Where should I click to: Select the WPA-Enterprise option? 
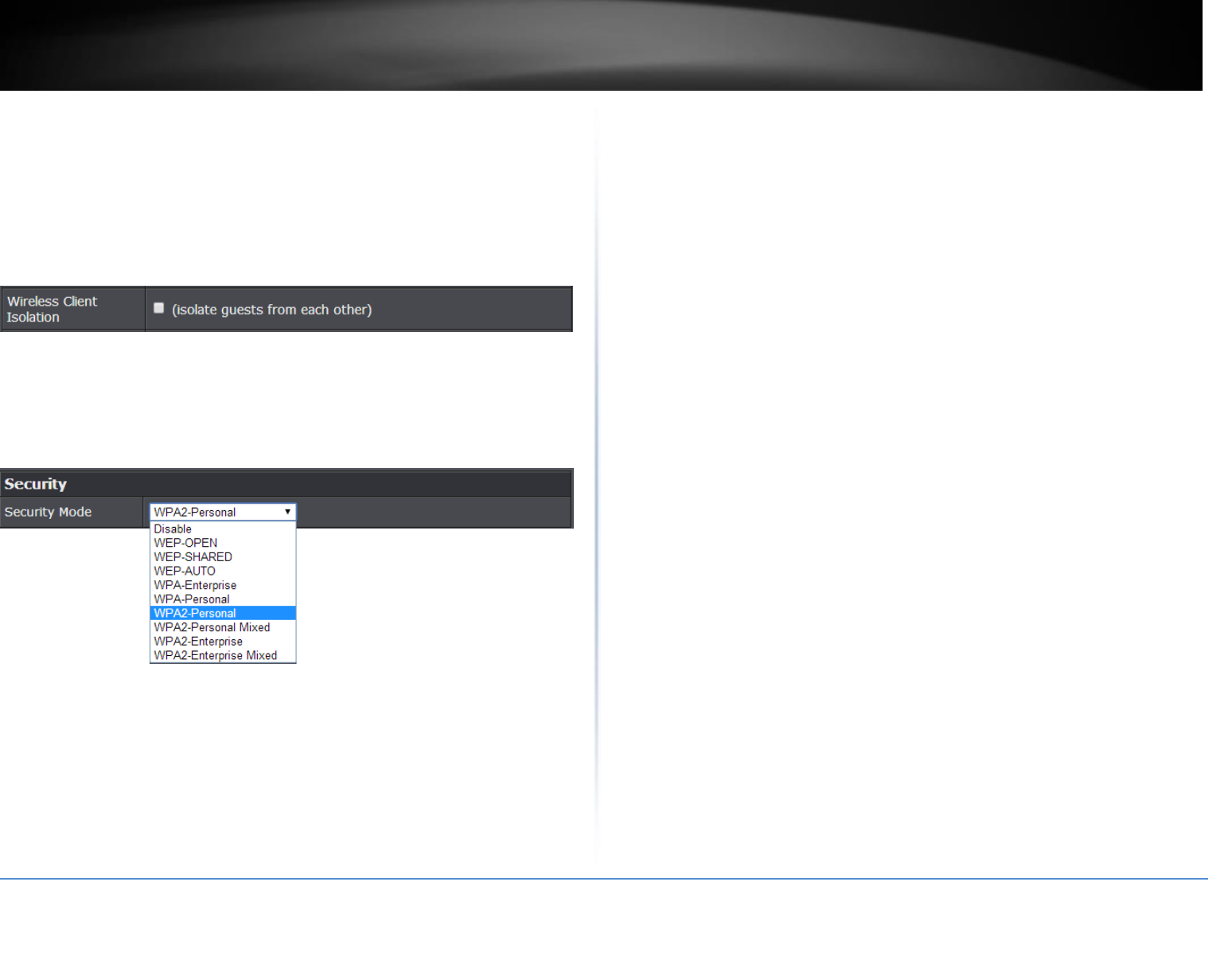pos(223,585)
